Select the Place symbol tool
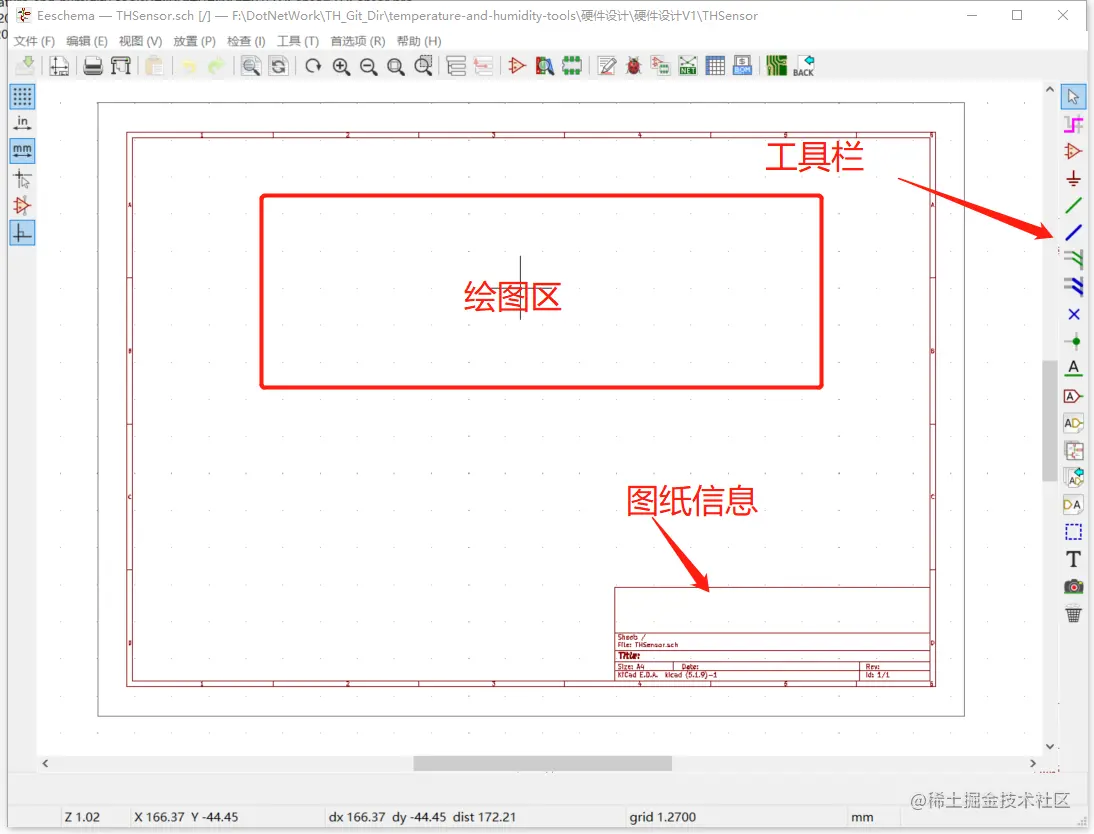1094x834 pixels. (x=1073, y=151)
